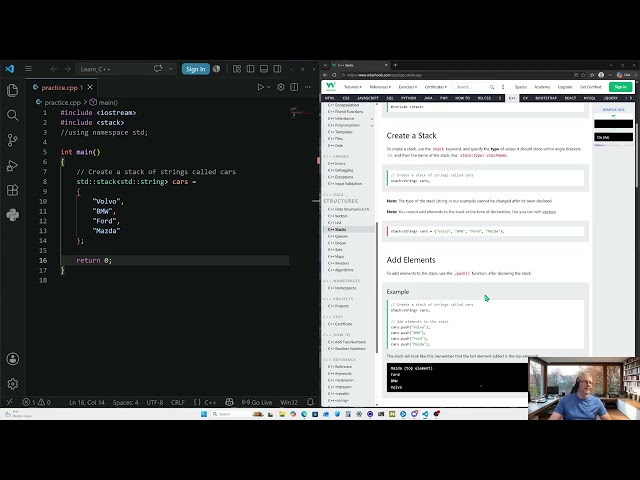Screen dimensions: 640x480
Task: Click the w3schools search field
Action: (x=473, y=87)
